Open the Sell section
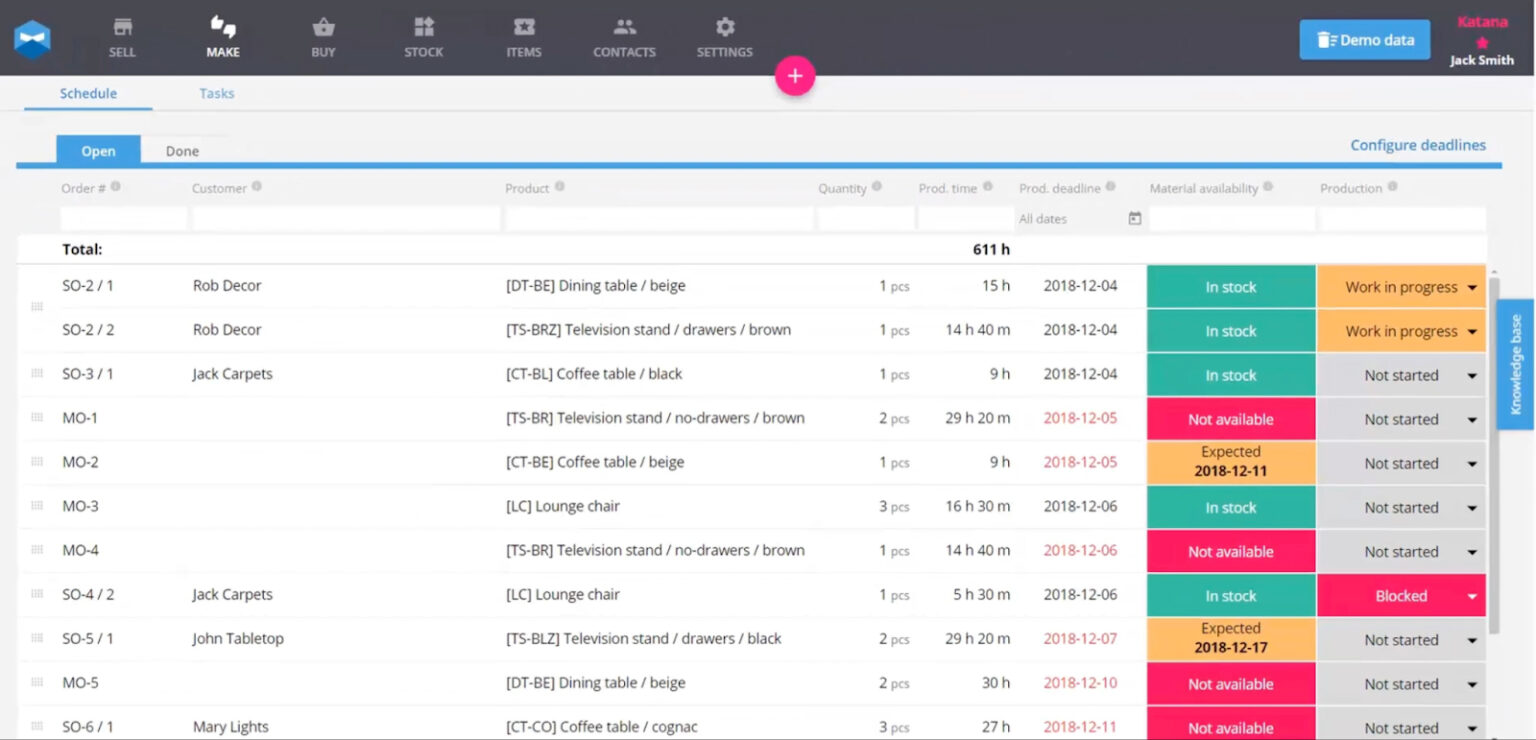1536x740 pixels. 122,37
